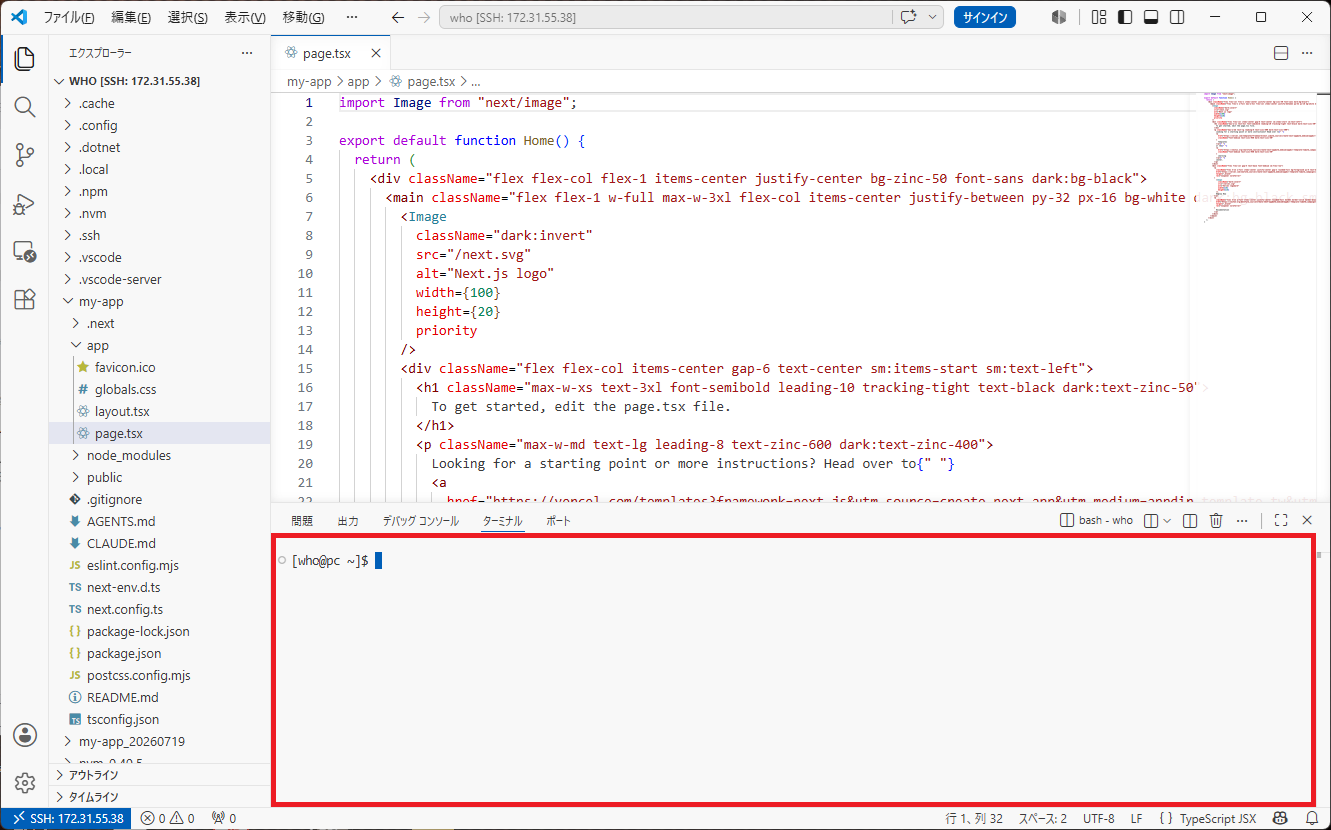Collapse the my-app folder
This screenshot has width=1331, height=830.
pos(159,301)
